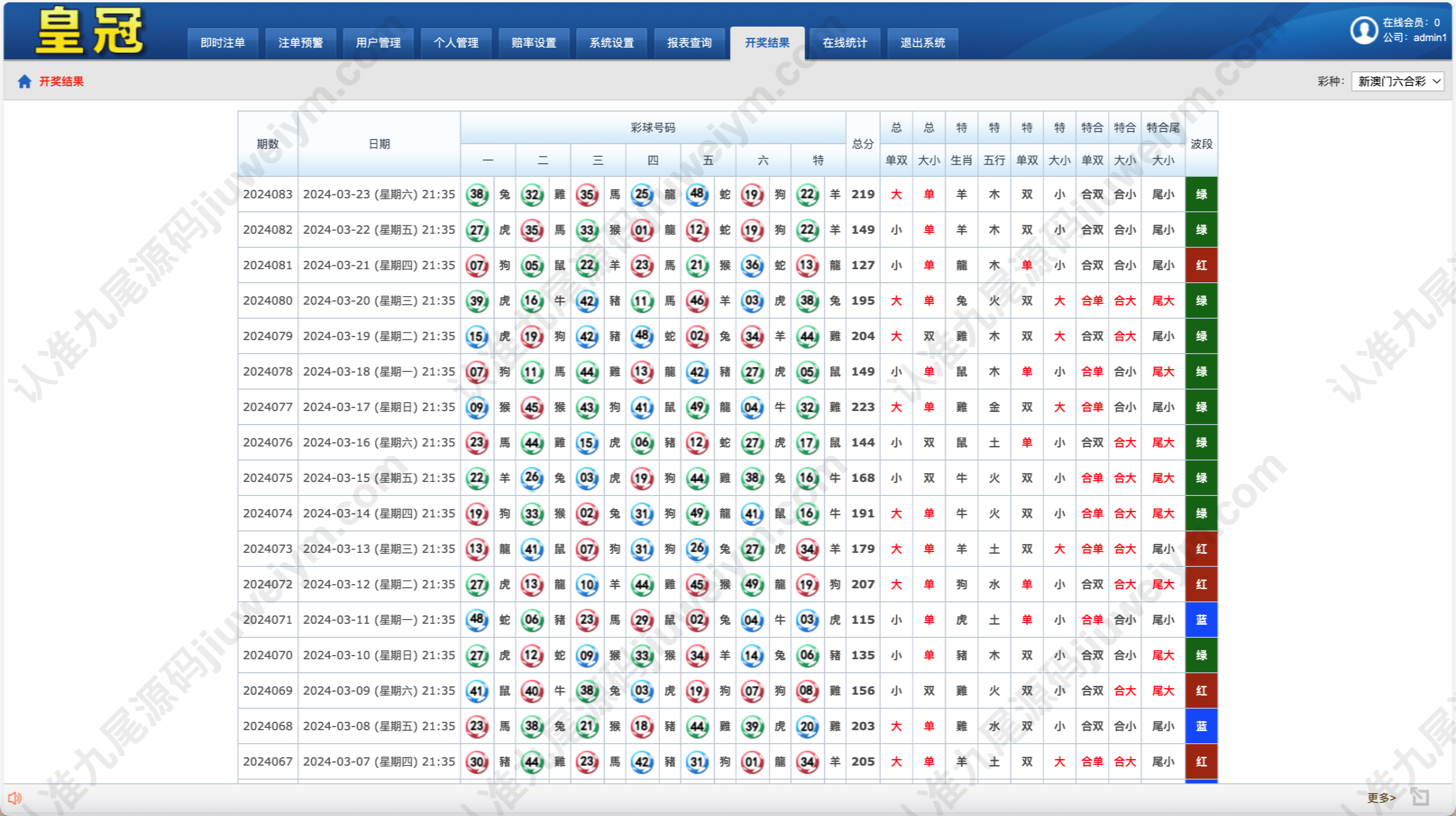Image resolution: width=1456 pixels, height=816 pixels.
Task: Click the green 绿 swatch in row 2024083
Action: tap(1201, 195)
